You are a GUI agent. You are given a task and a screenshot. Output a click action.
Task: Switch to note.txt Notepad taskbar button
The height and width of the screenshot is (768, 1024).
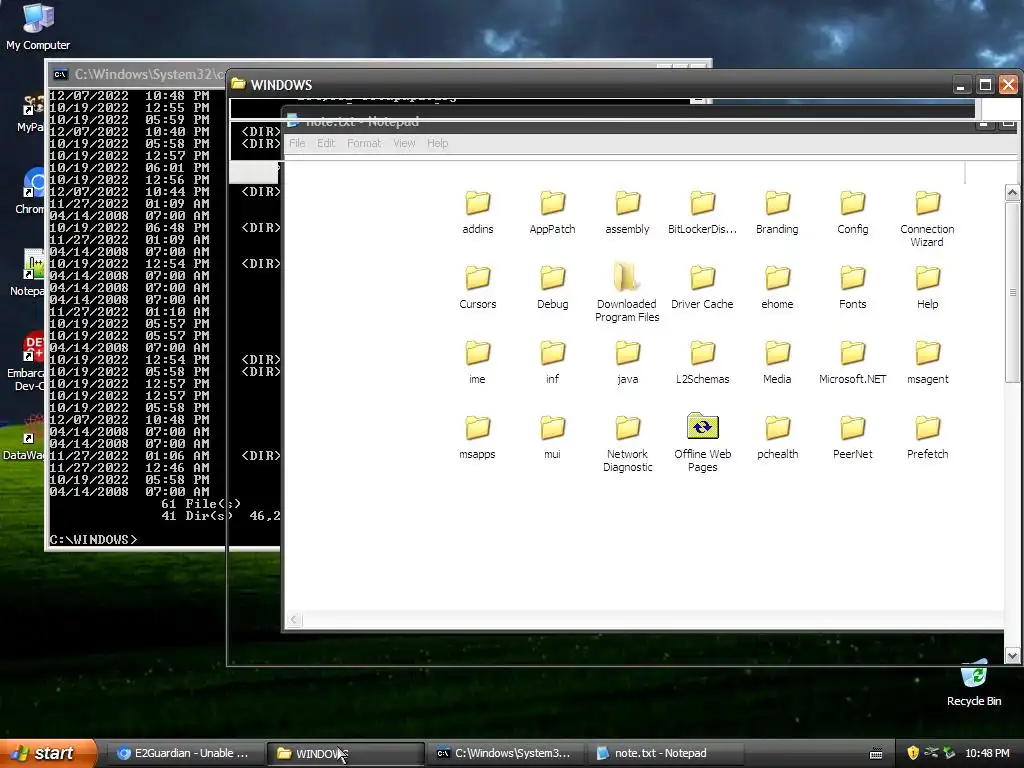[x=666, y=753]
